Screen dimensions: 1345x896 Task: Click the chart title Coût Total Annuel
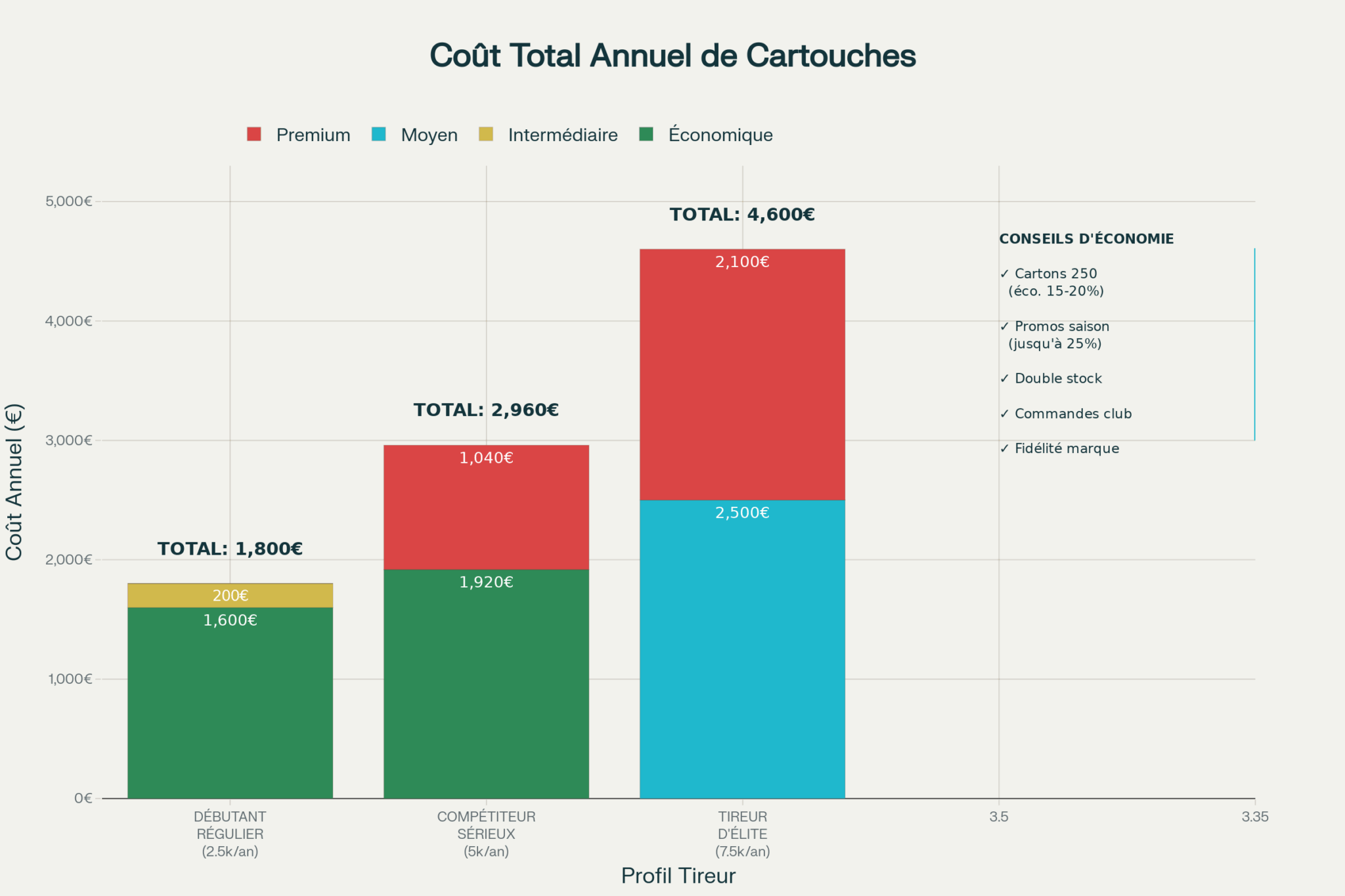click(x=672, y=56)
